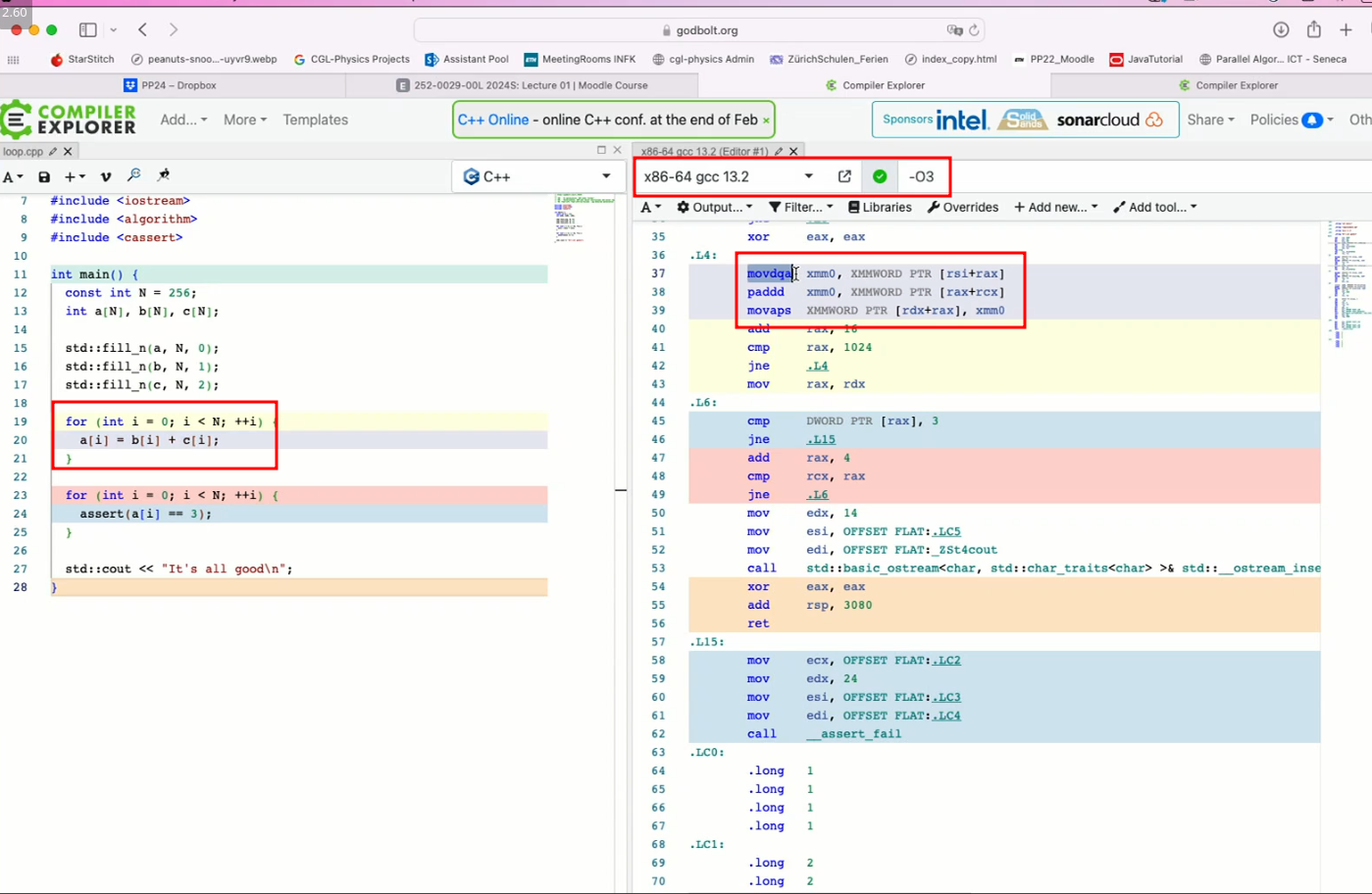Expand the Filter options dropdown
1372x894 pixels.
pyautogui.click(x=800, y=208)
